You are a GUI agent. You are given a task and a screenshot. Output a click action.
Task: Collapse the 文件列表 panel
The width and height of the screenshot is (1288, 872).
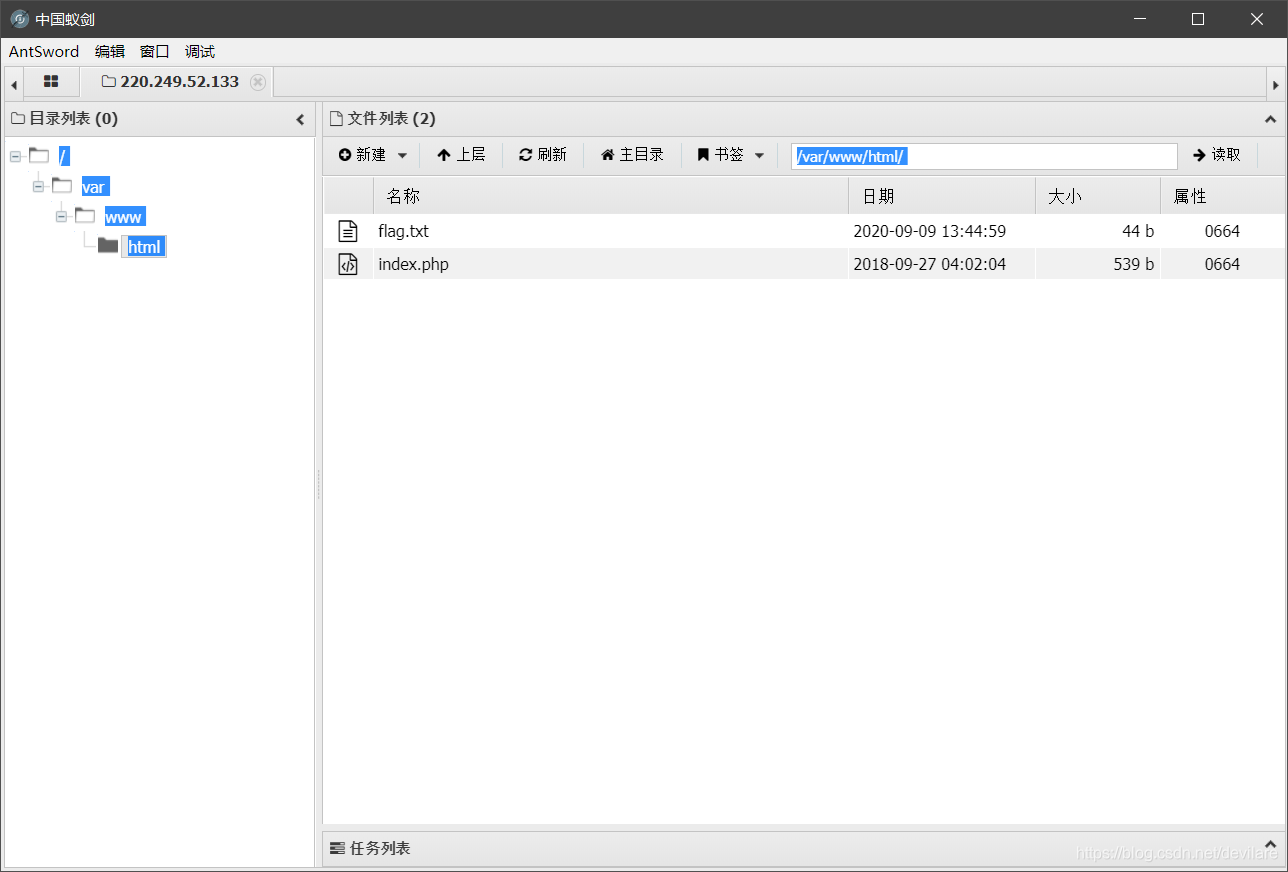[x=1270, y=119]
